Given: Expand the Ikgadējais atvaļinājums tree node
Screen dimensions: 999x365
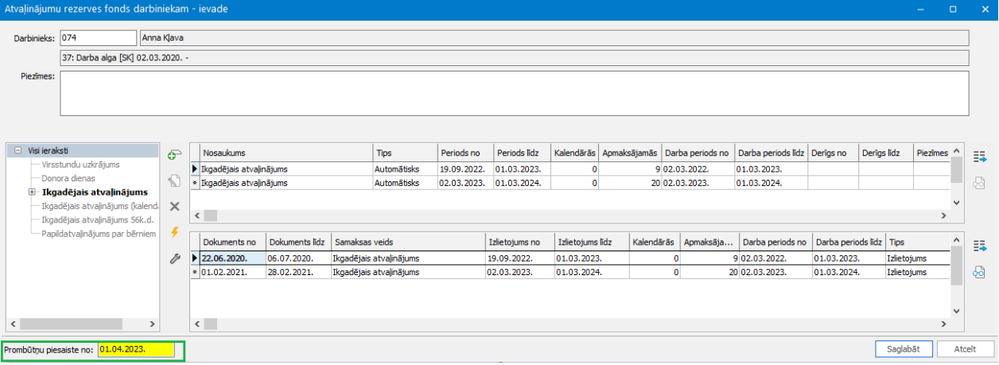Looking at the screenshot, I should point(32,191).
